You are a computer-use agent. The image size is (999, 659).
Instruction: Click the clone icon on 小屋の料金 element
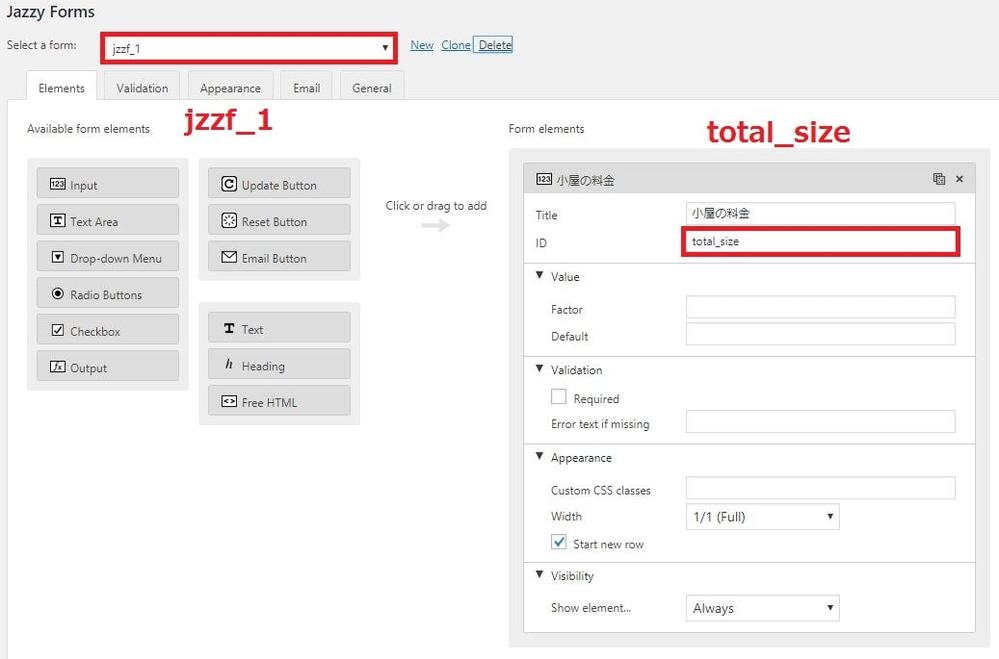click(x=939, y=179)
